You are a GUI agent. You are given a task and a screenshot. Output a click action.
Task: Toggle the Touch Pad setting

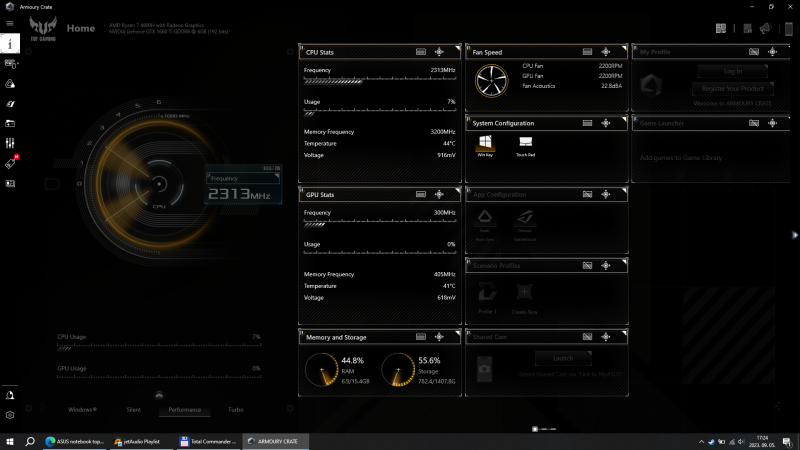tap(525, 146)
